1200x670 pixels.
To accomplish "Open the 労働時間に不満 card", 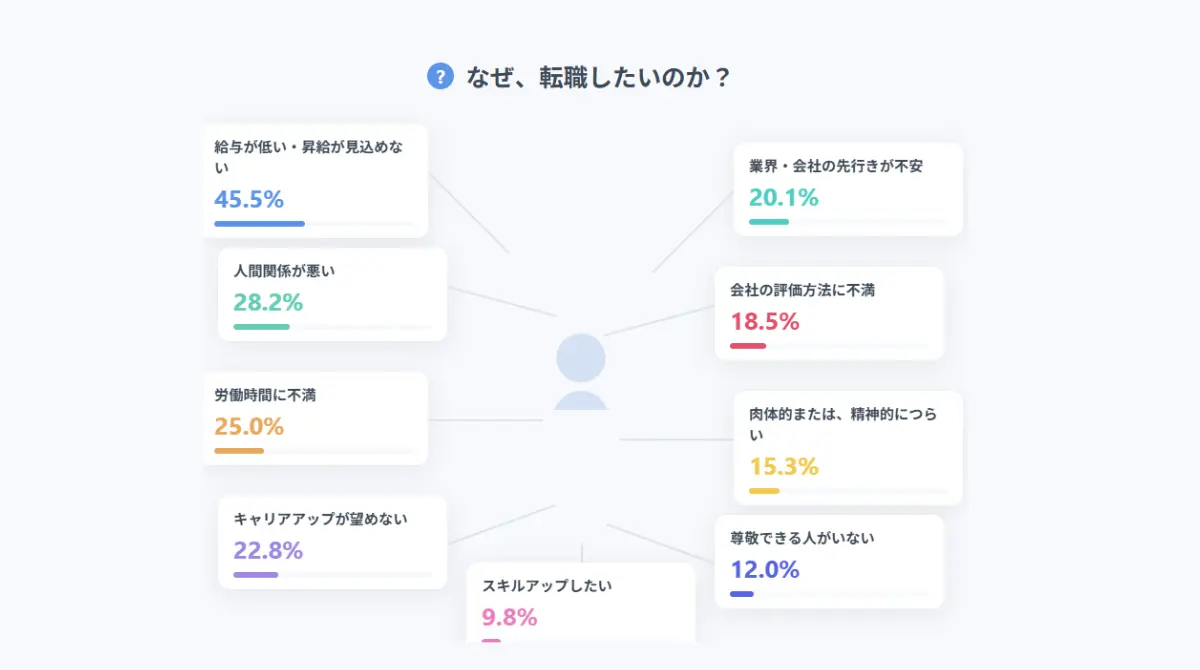I will [x=315, y=418].
